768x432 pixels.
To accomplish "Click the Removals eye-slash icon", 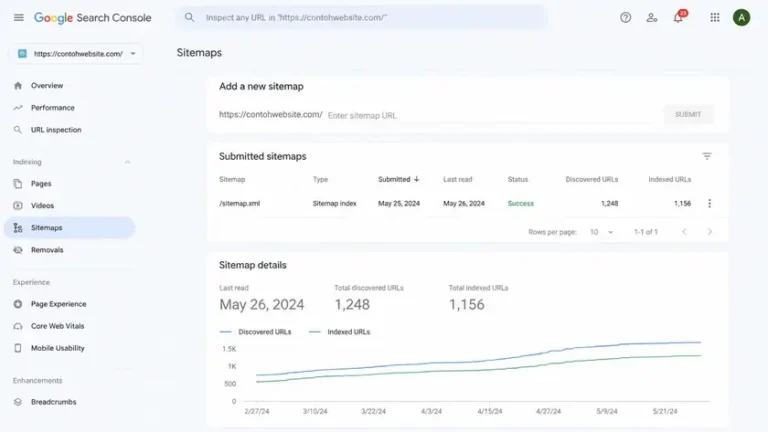I will point(18,250).
